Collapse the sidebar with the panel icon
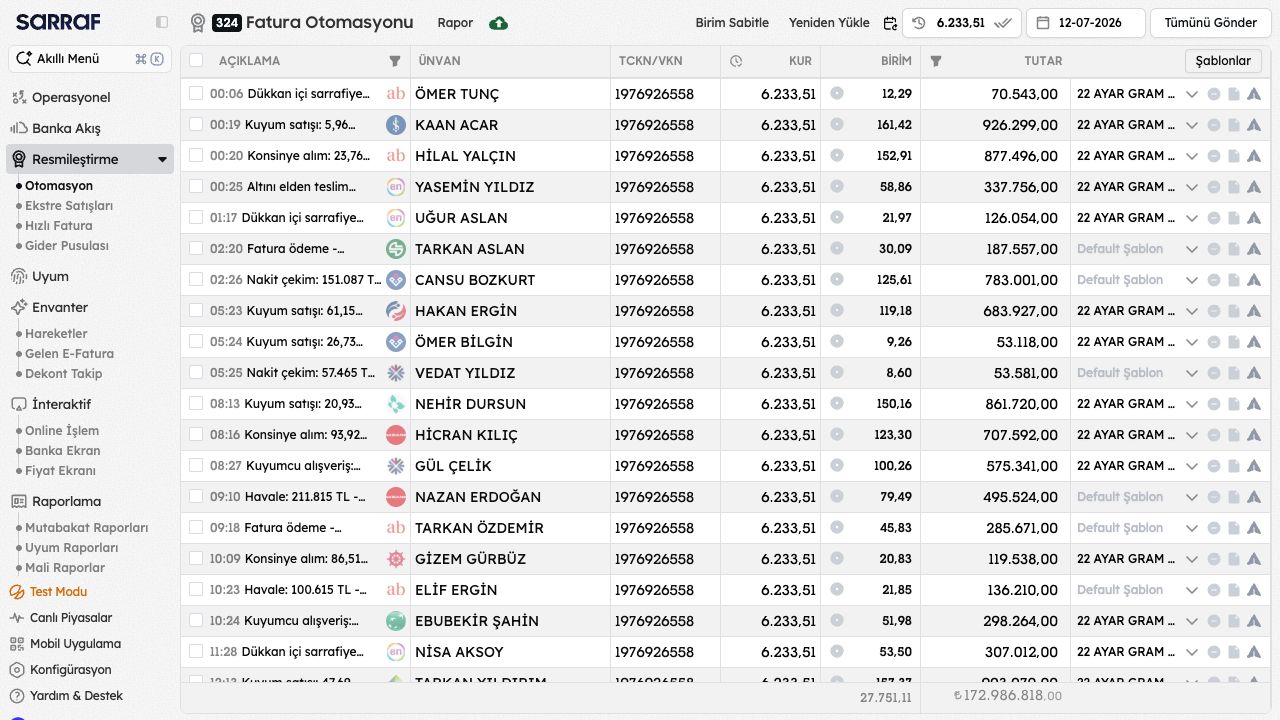 [x=162, y=22]
